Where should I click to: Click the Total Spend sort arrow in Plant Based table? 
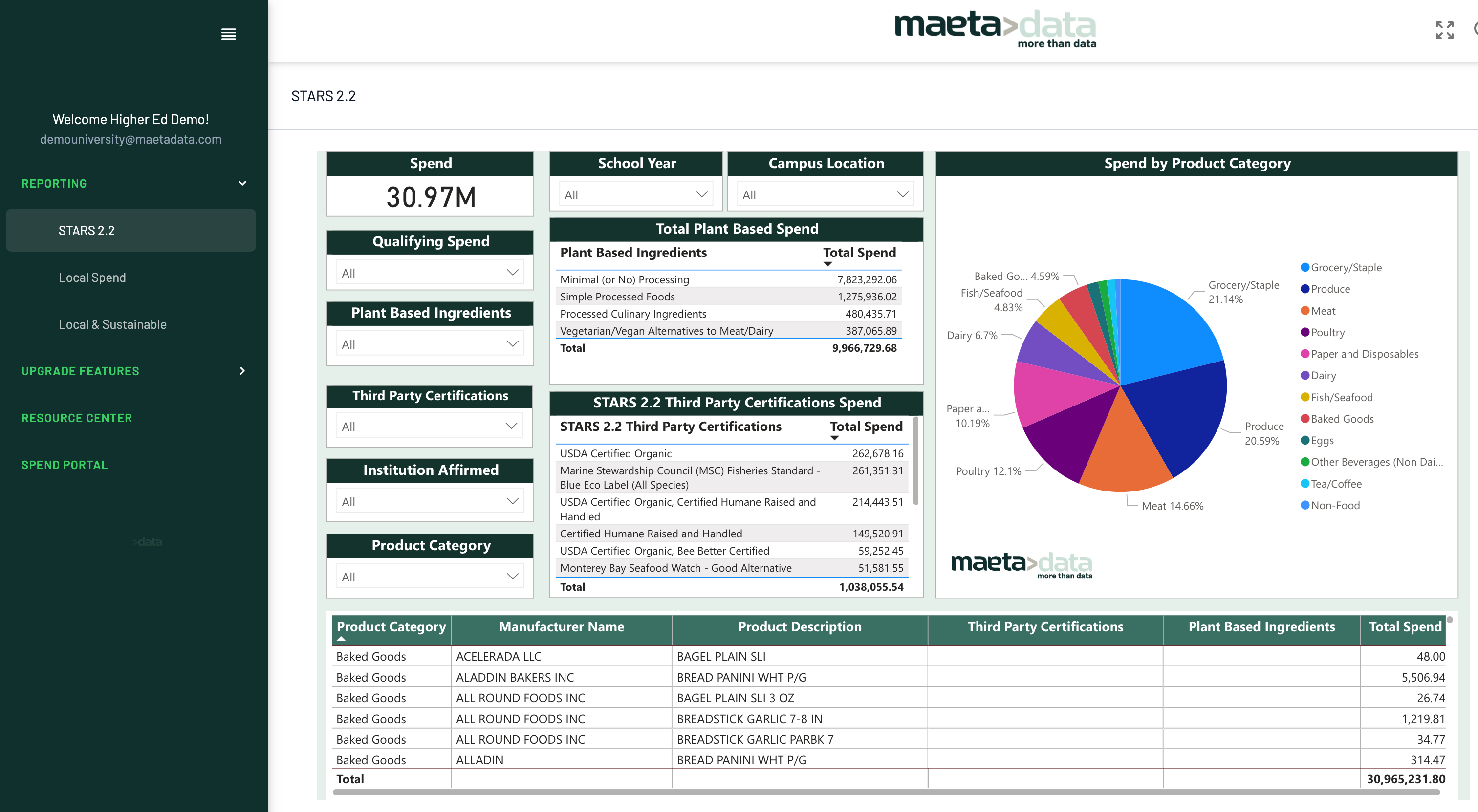pyautogui.click(x=827, y=264)
